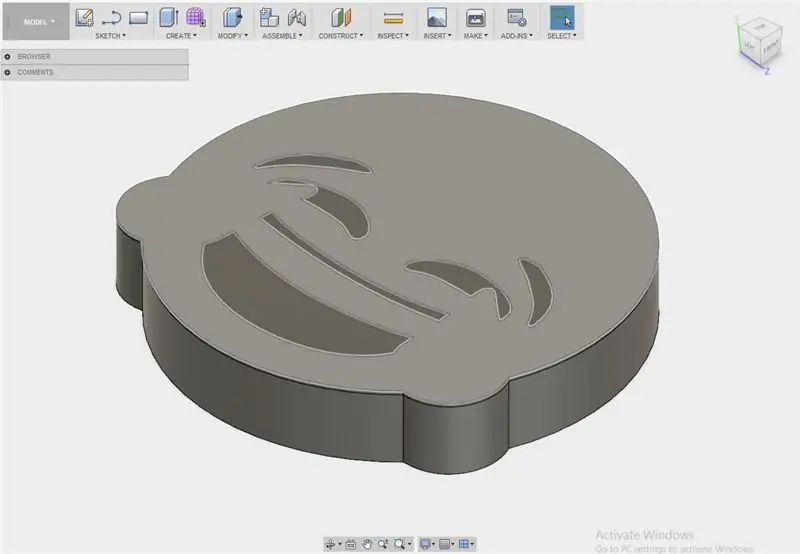This screenshot has height=554, width=800.
Task: Open the CREATE menu
Action: (181, 36)
